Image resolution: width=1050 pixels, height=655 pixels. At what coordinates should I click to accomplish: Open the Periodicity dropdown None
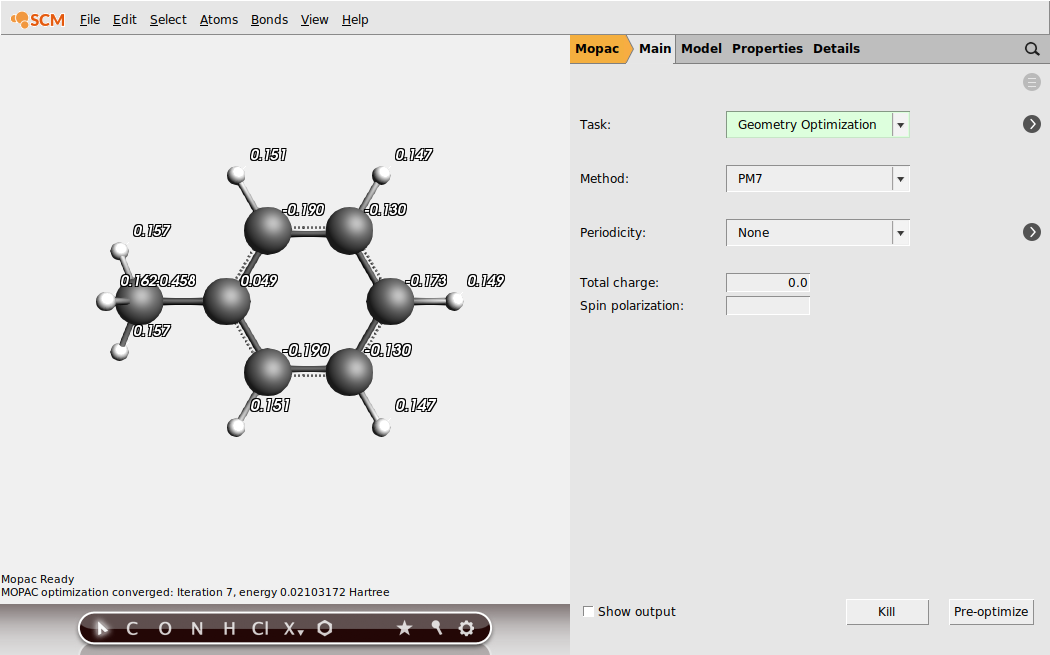coord(818,232)
